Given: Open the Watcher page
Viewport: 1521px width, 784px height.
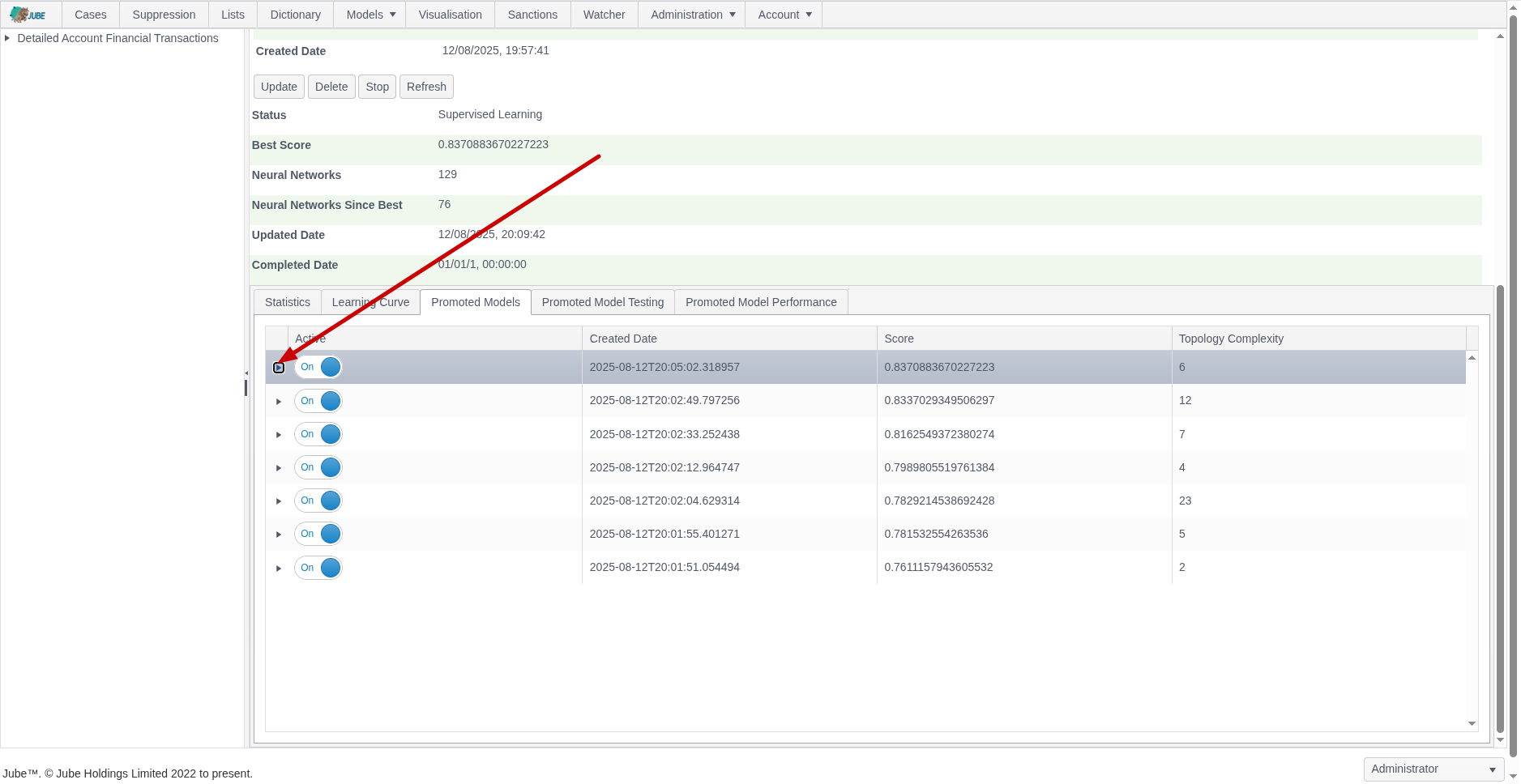Looking at the screenshot, I should click(604, 15).
